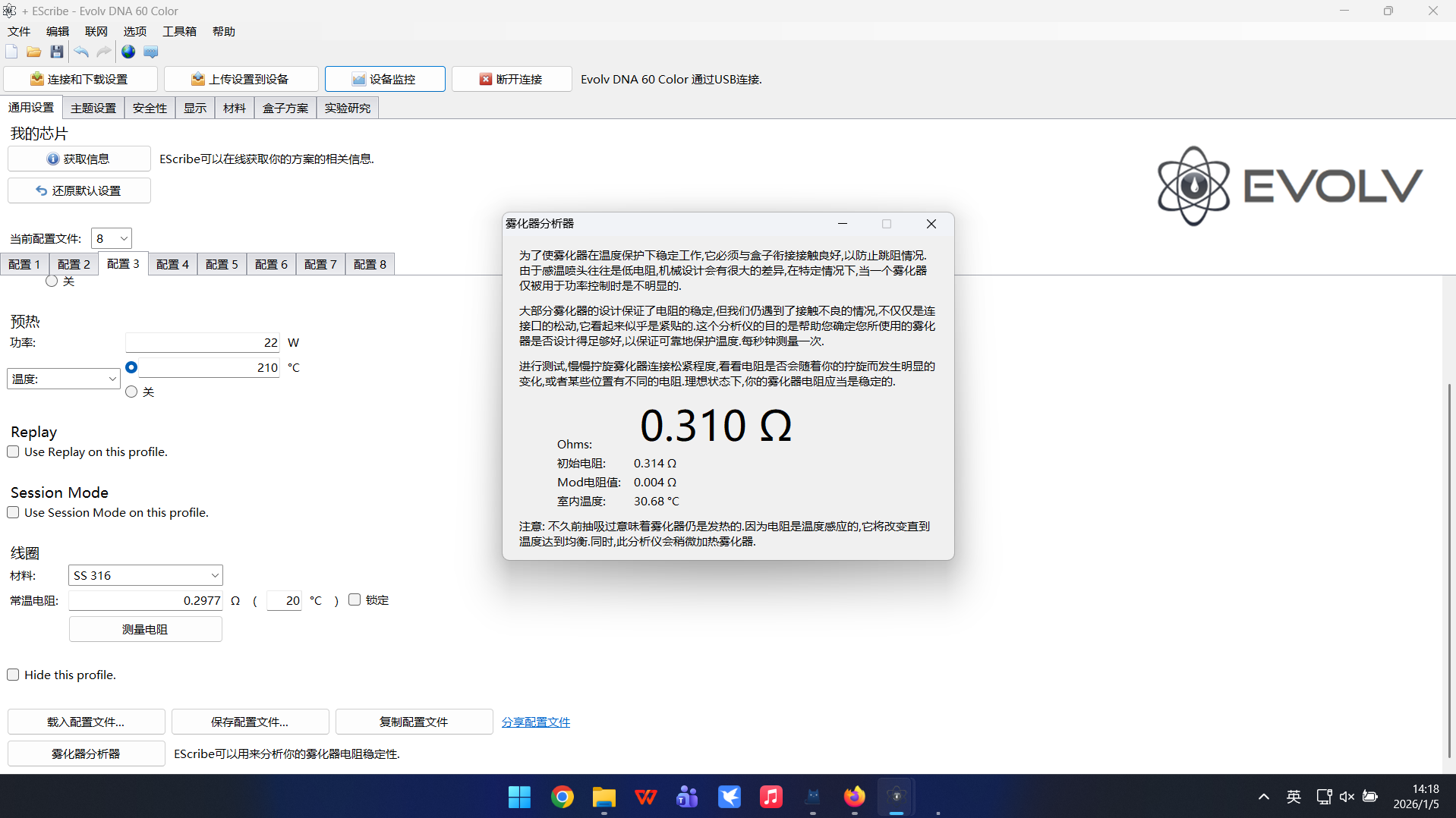Enable Use Session Mode checkbox

coord(14,512)
